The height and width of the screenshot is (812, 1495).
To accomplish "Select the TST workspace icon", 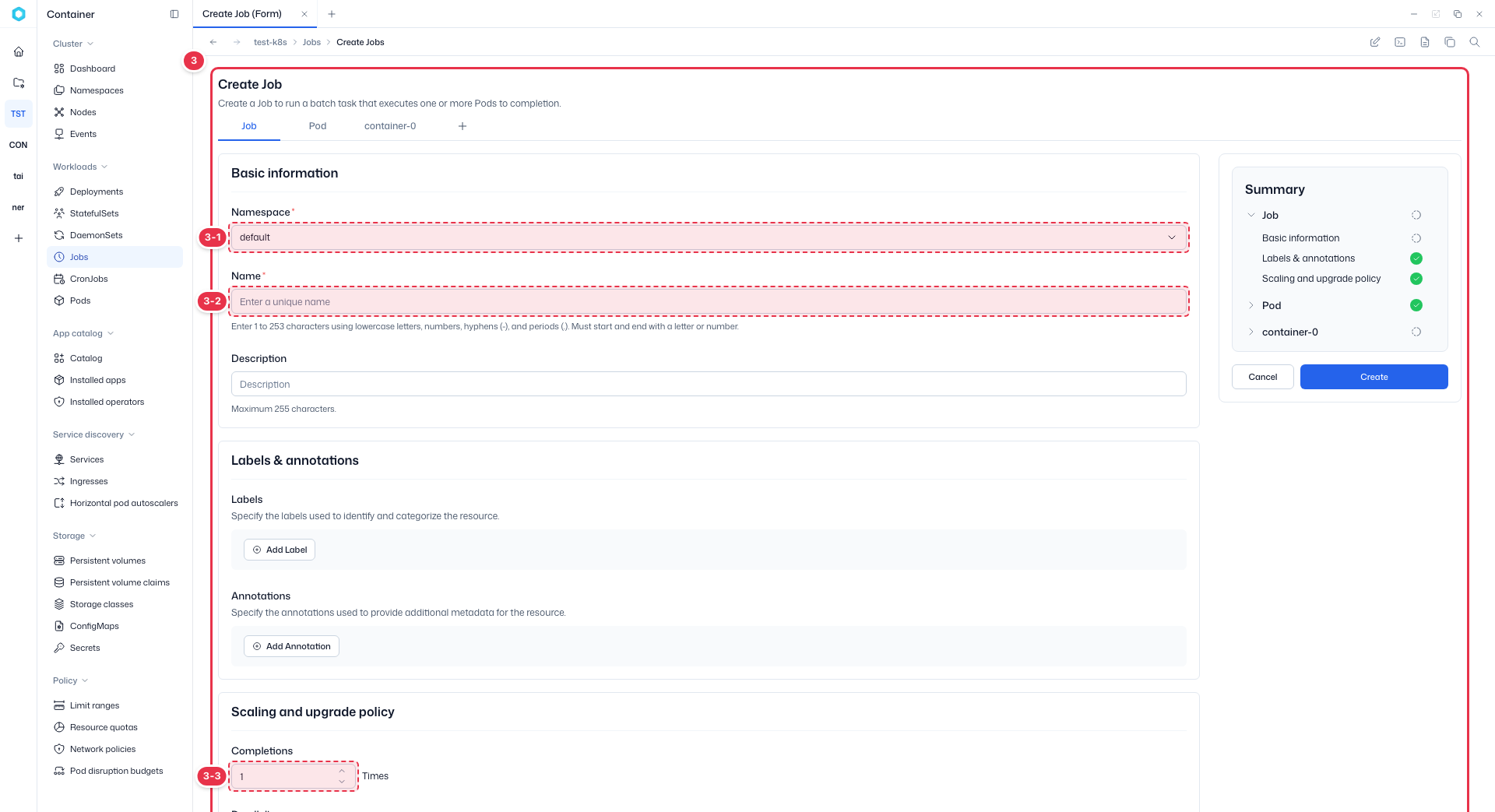I will click(19, 114).
